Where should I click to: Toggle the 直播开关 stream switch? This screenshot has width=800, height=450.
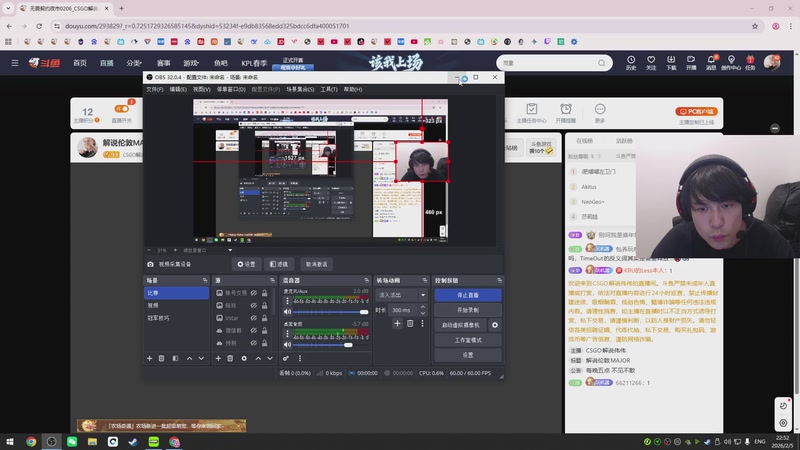(x=121, y=109)
